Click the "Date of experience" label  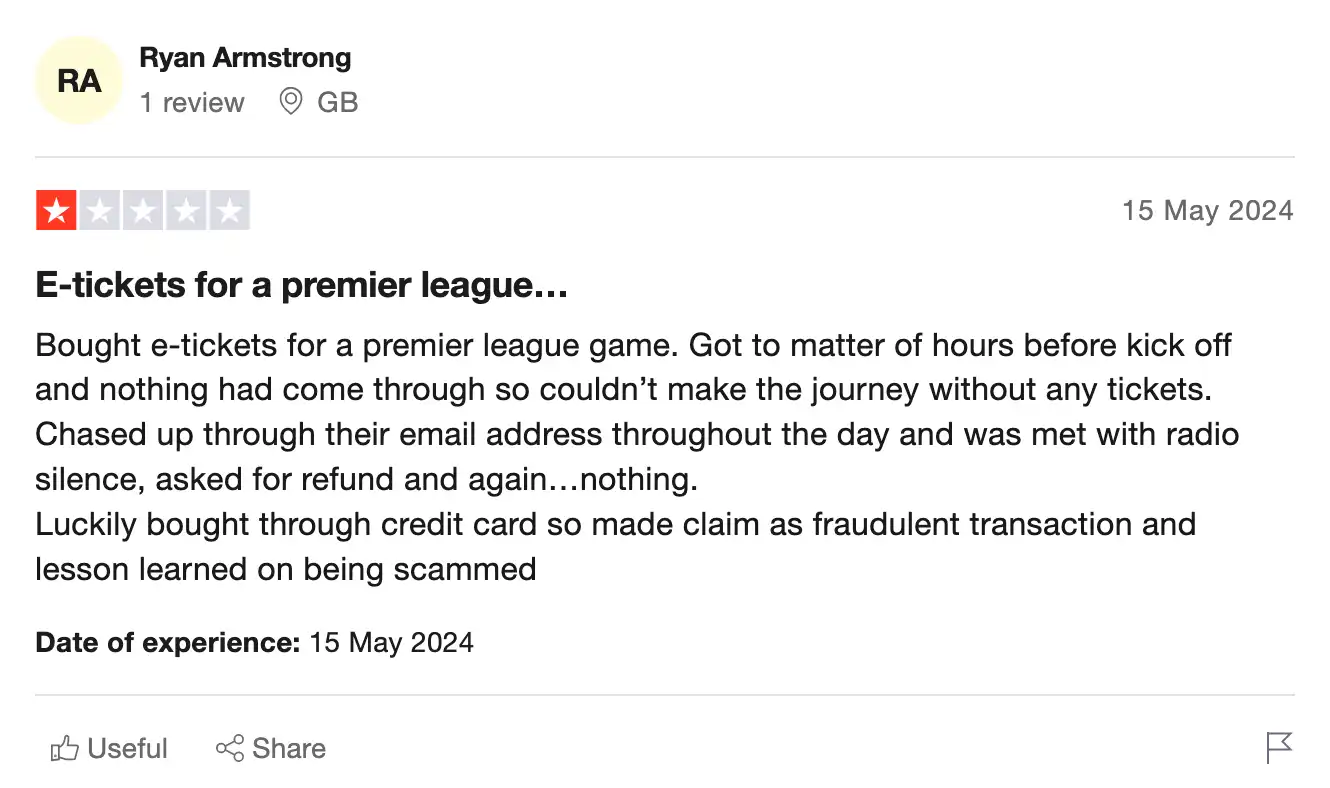[166, 642]
